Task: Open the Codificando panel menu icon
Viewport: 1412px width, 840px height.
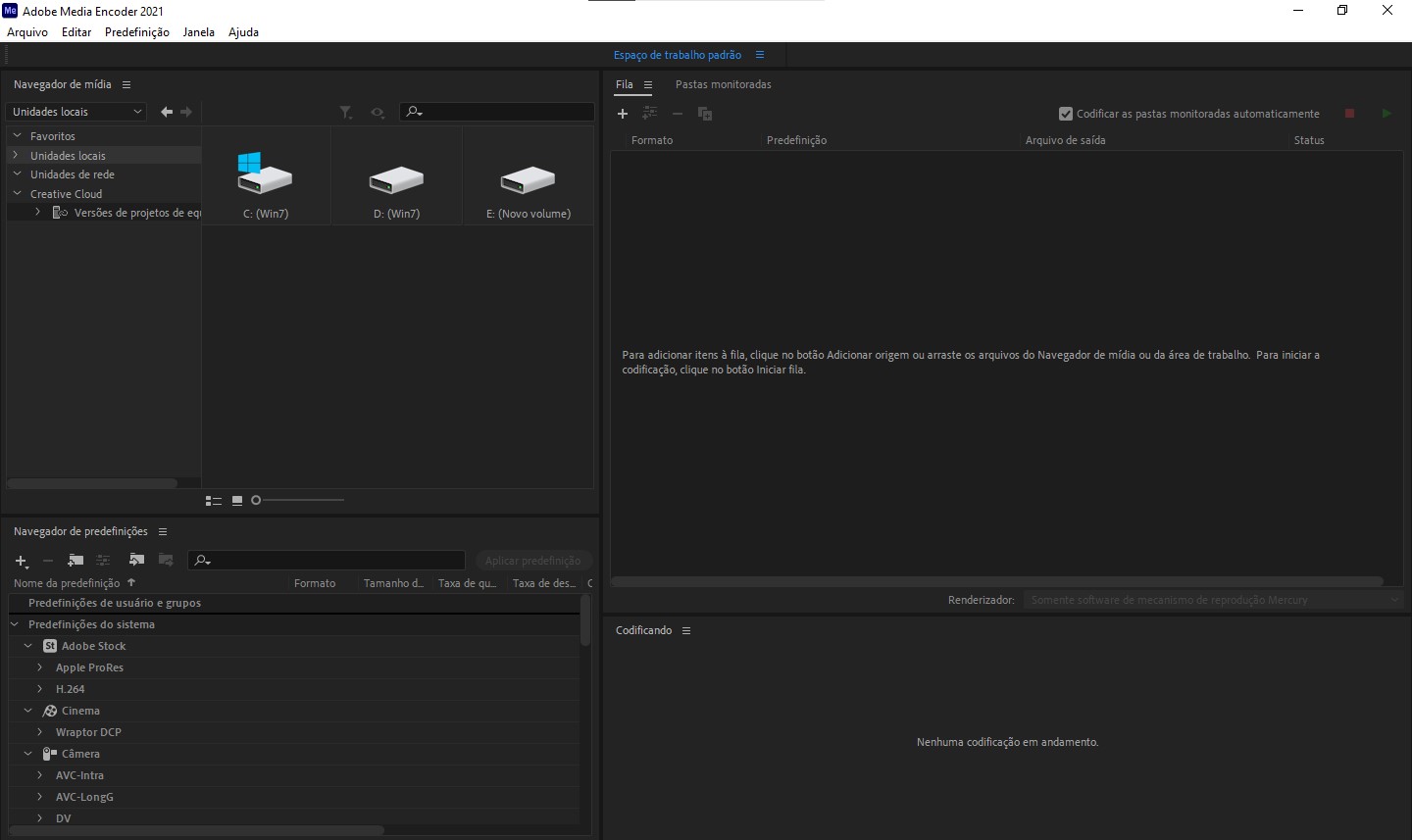Action: pos(686,631)
